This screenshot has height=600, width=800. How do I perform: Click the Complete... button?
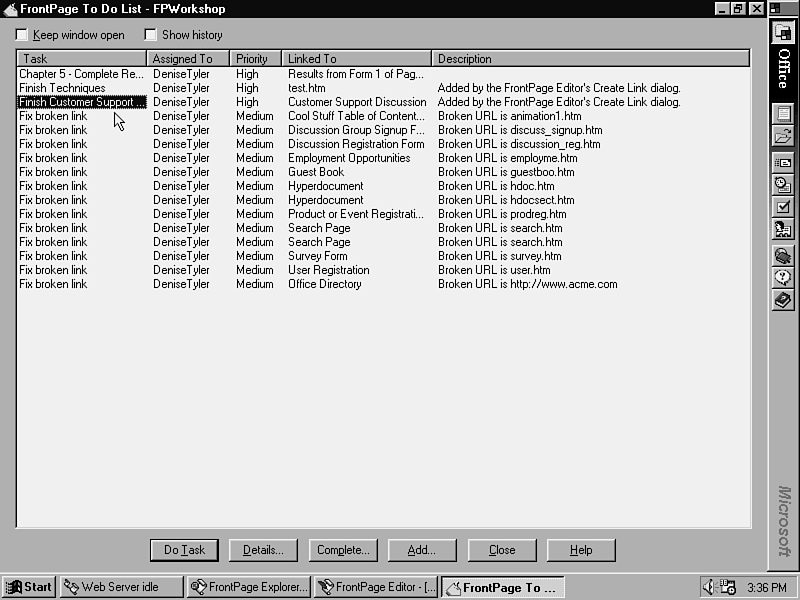point(343,550)
